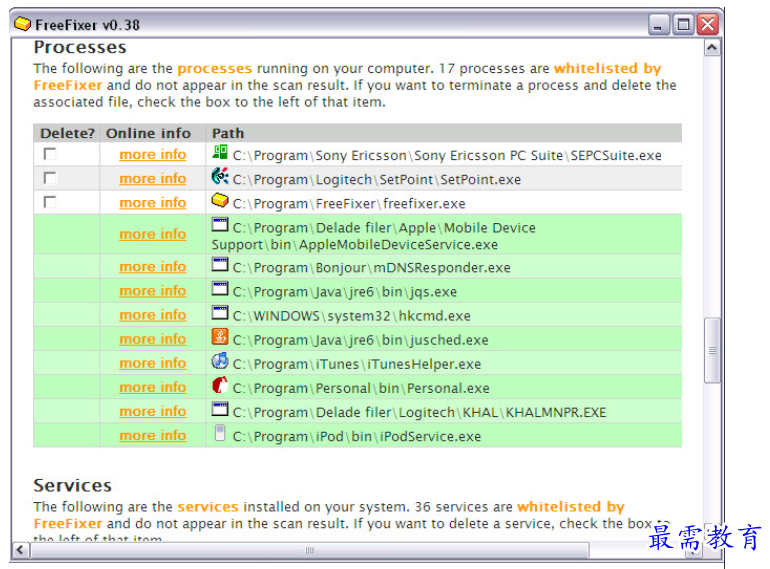This screenshot has width=770, height=569.
Task: Click the Services section heading
Action: (73, 486)
